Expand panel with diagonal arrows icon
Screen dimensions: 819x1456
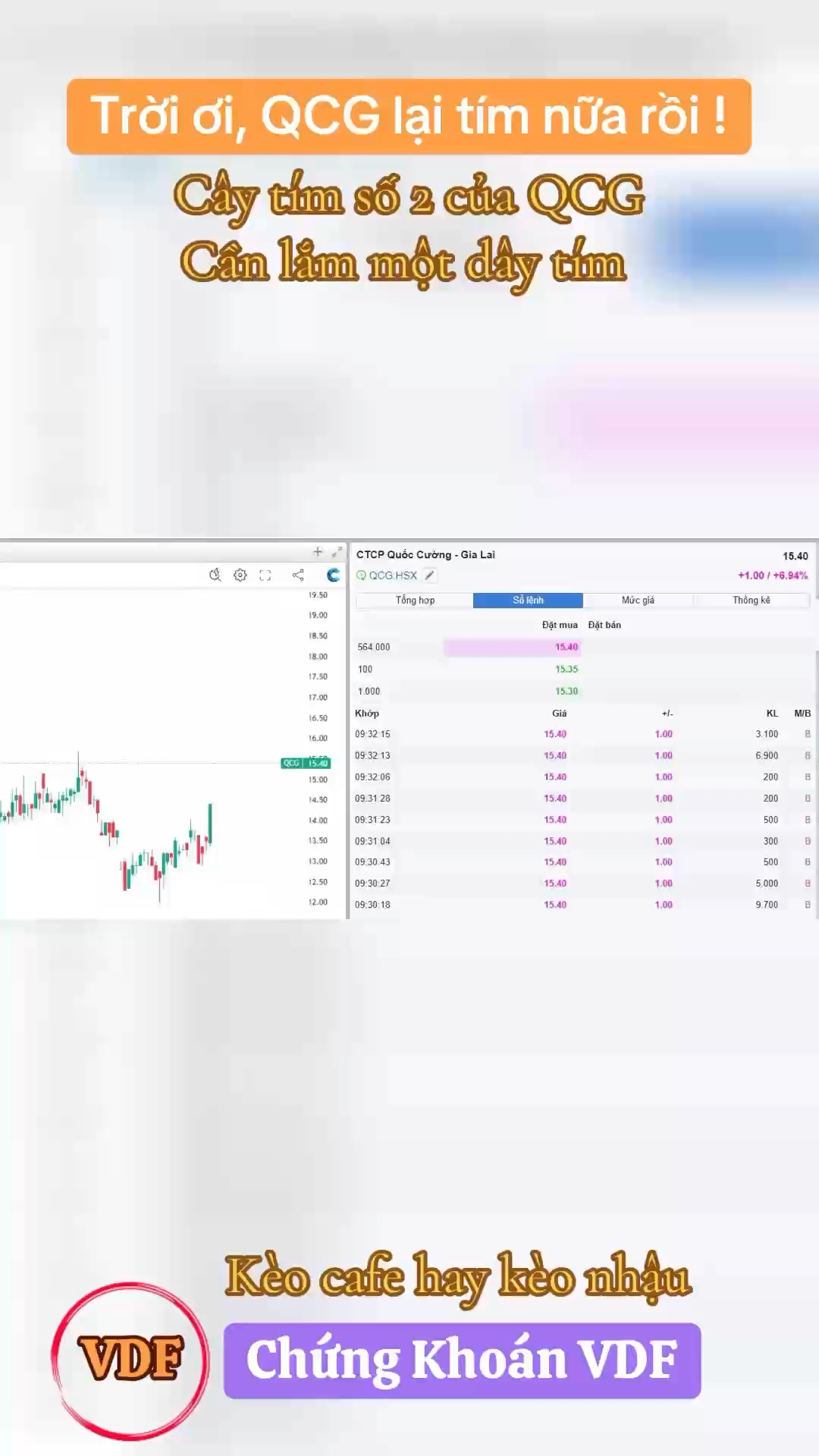pyautogui.click(x=337, y=552)
